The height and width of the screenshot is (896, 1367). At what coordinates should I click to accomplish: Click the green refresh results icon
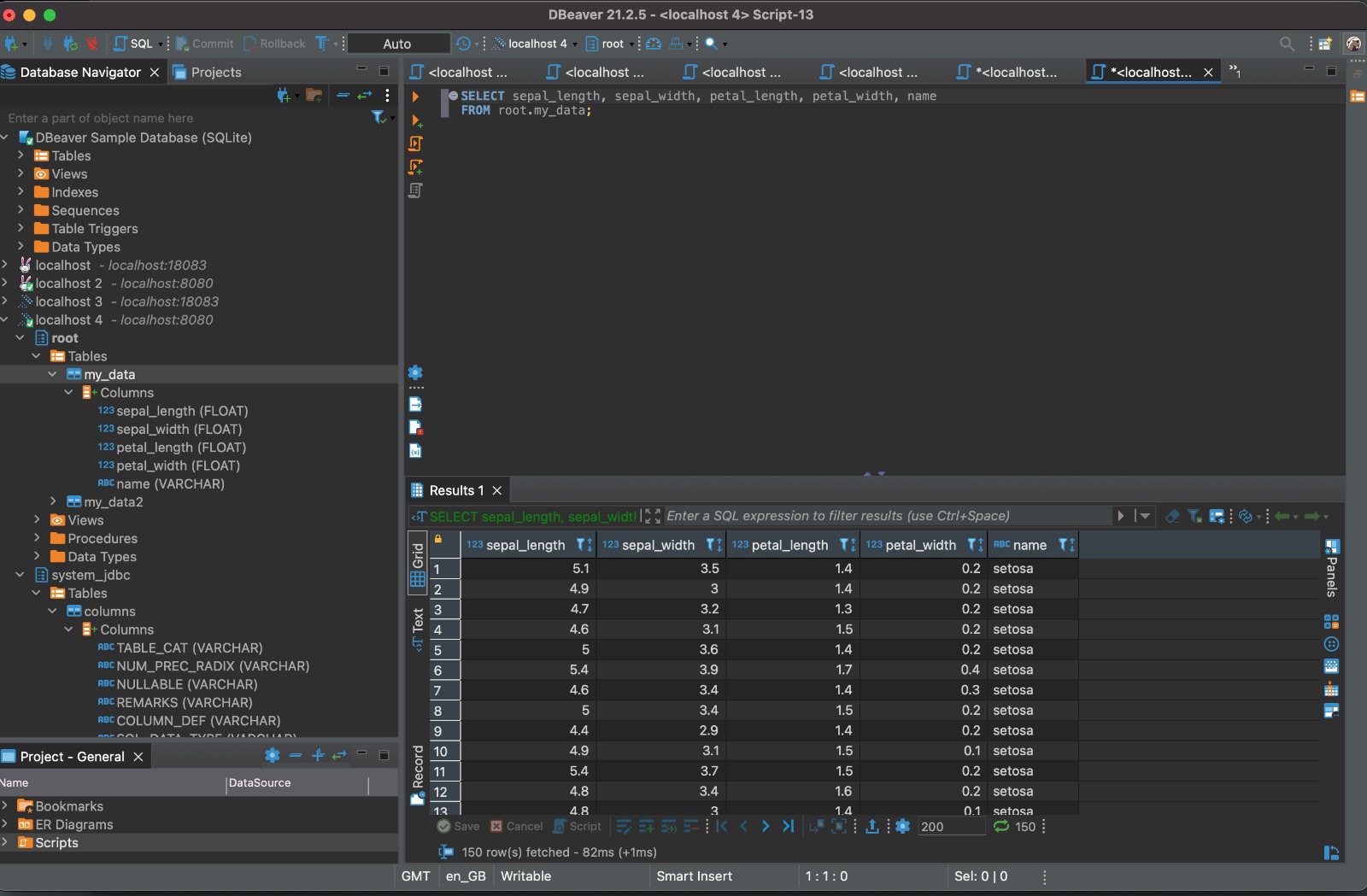point(1001,827)
